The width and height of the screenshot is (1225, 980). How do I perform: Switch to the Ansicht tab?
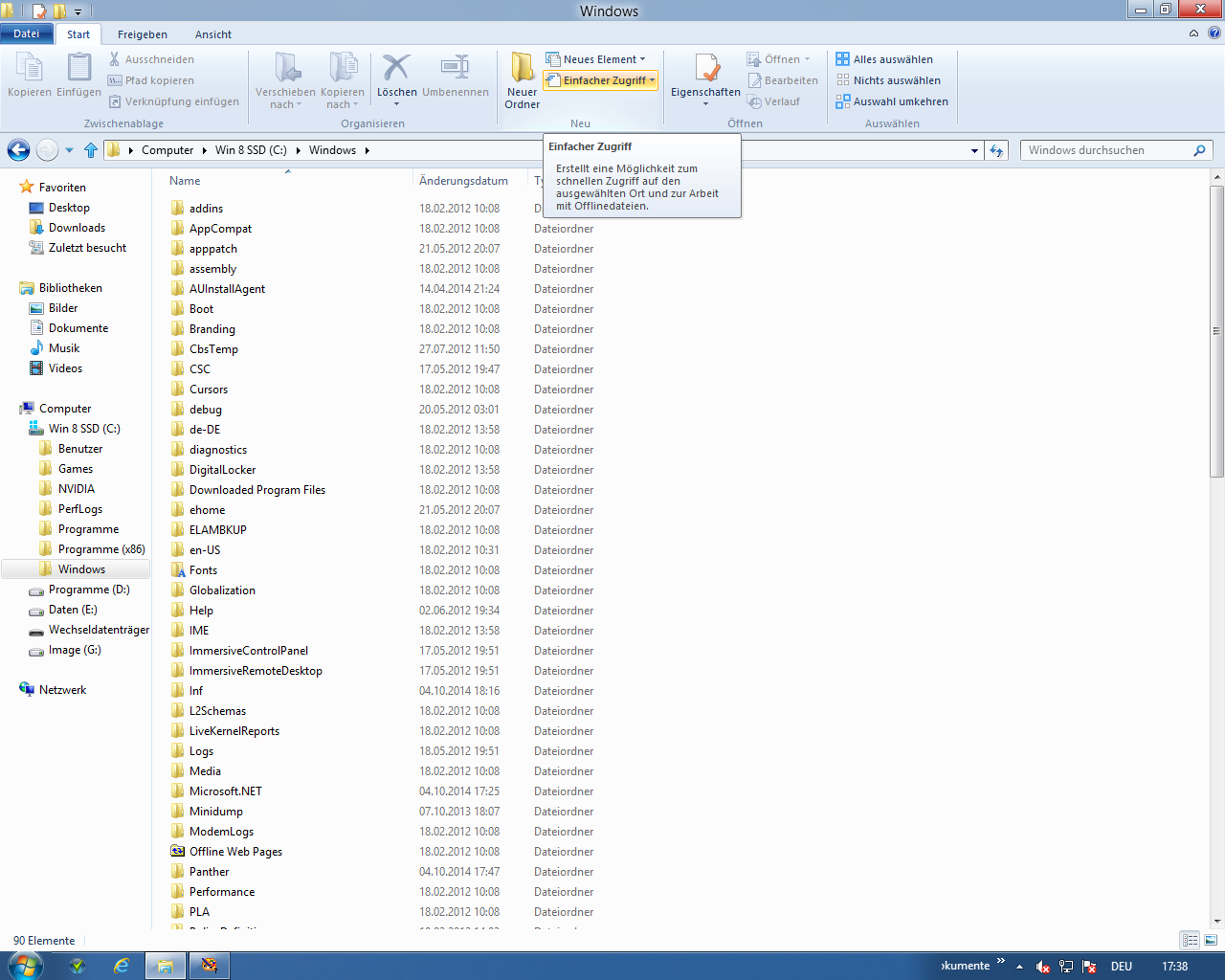pos(213,34)
